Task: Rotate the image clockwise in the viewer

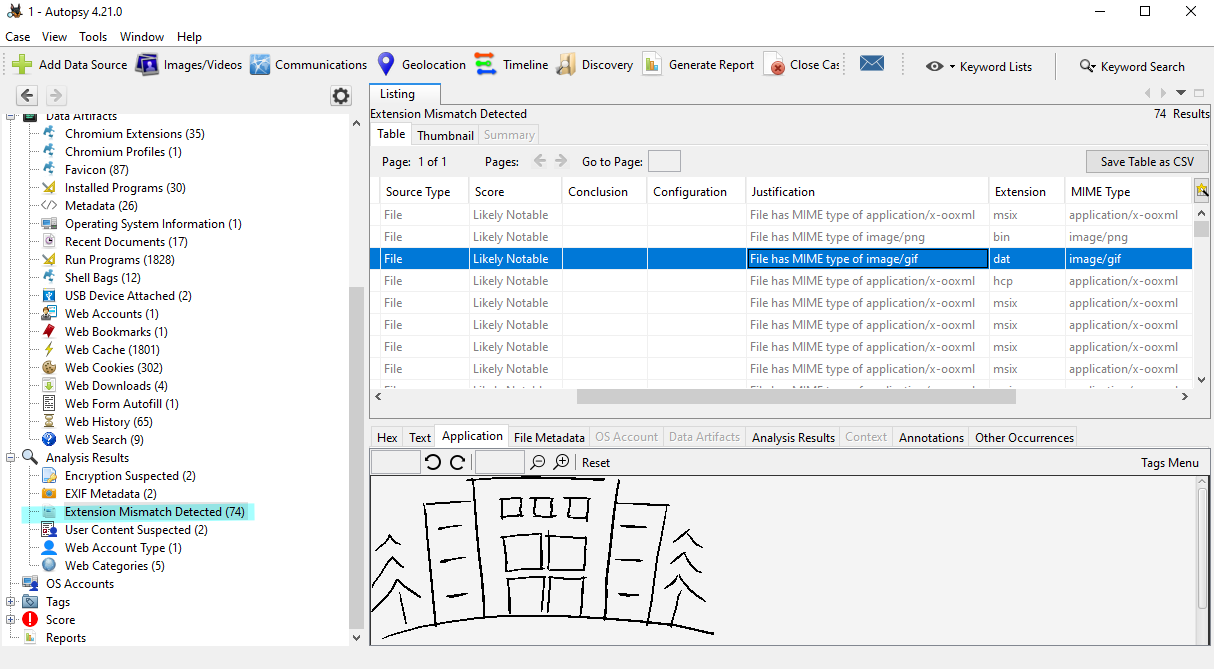Action: coord(457,462)
